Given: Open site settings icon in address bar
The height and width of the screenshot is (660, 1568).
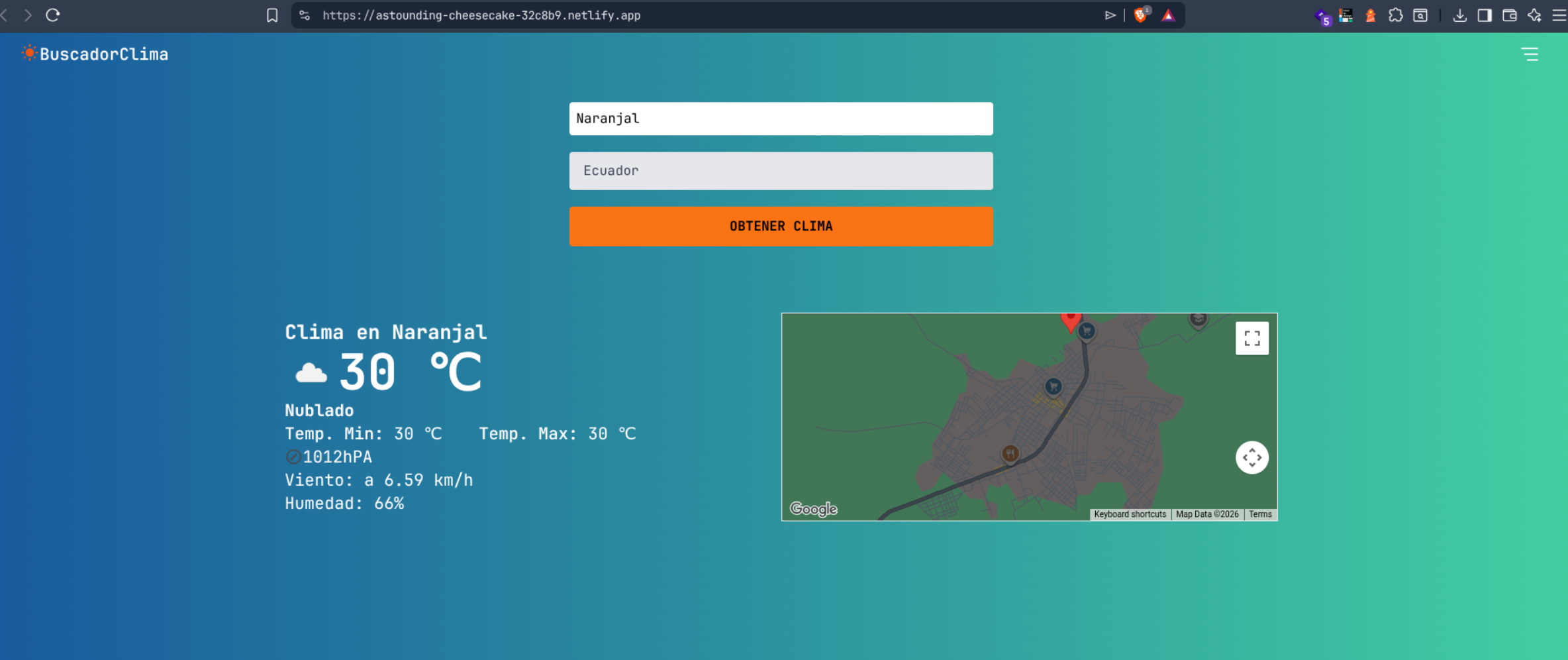Looking at the screenshot, I should point(305,15).
